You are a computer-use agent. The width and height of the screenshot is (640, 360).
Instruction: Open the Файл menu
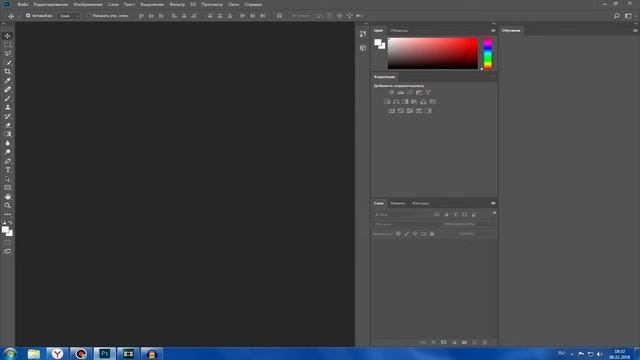point(23,4)
